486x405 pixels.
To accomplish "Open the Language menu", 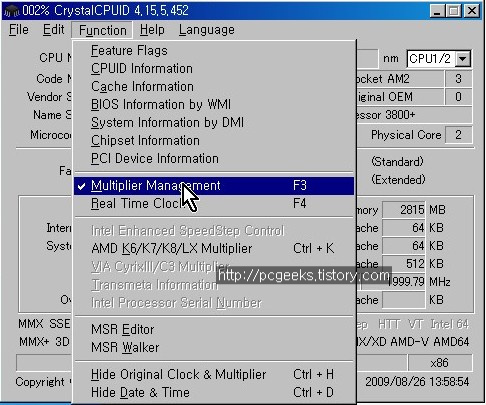I will [x=207, y=30].
